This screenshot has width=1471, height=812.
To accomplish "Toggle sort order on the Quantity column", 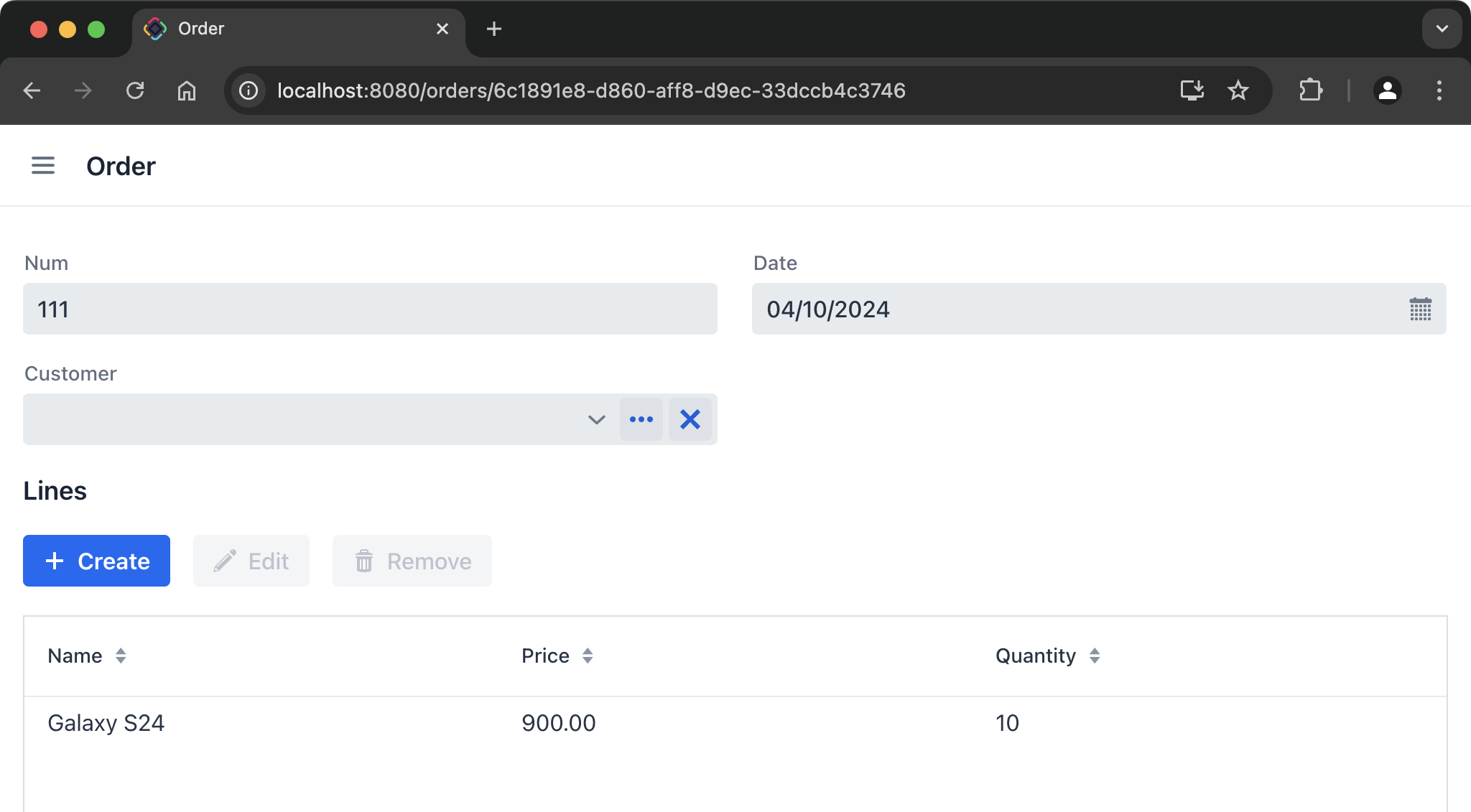I will (1095, 655).
